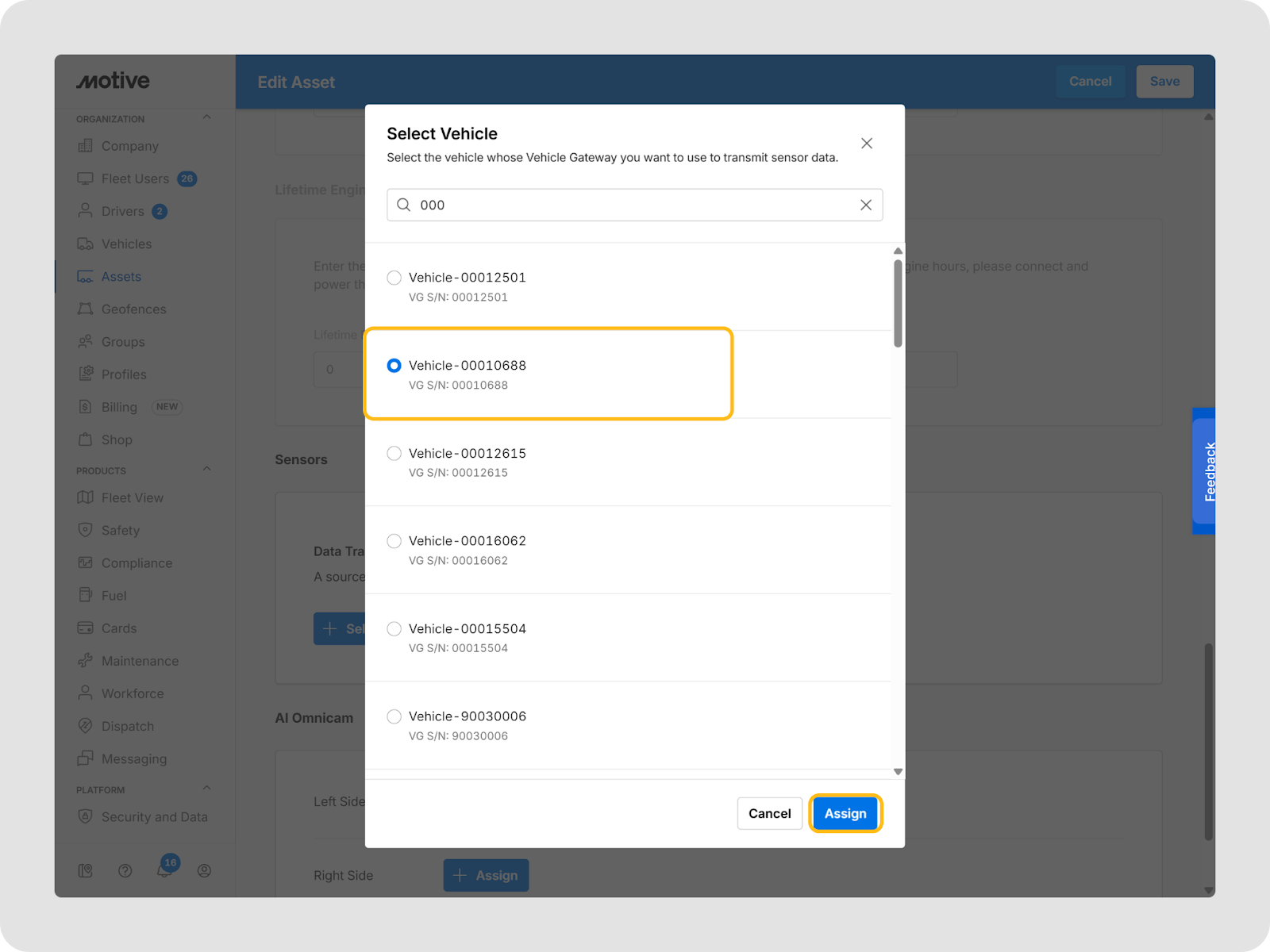The width and height of the screenshot is (1270, 952).
Task: Choose the Vehicle-00012615 radio option
Action: 394,453
